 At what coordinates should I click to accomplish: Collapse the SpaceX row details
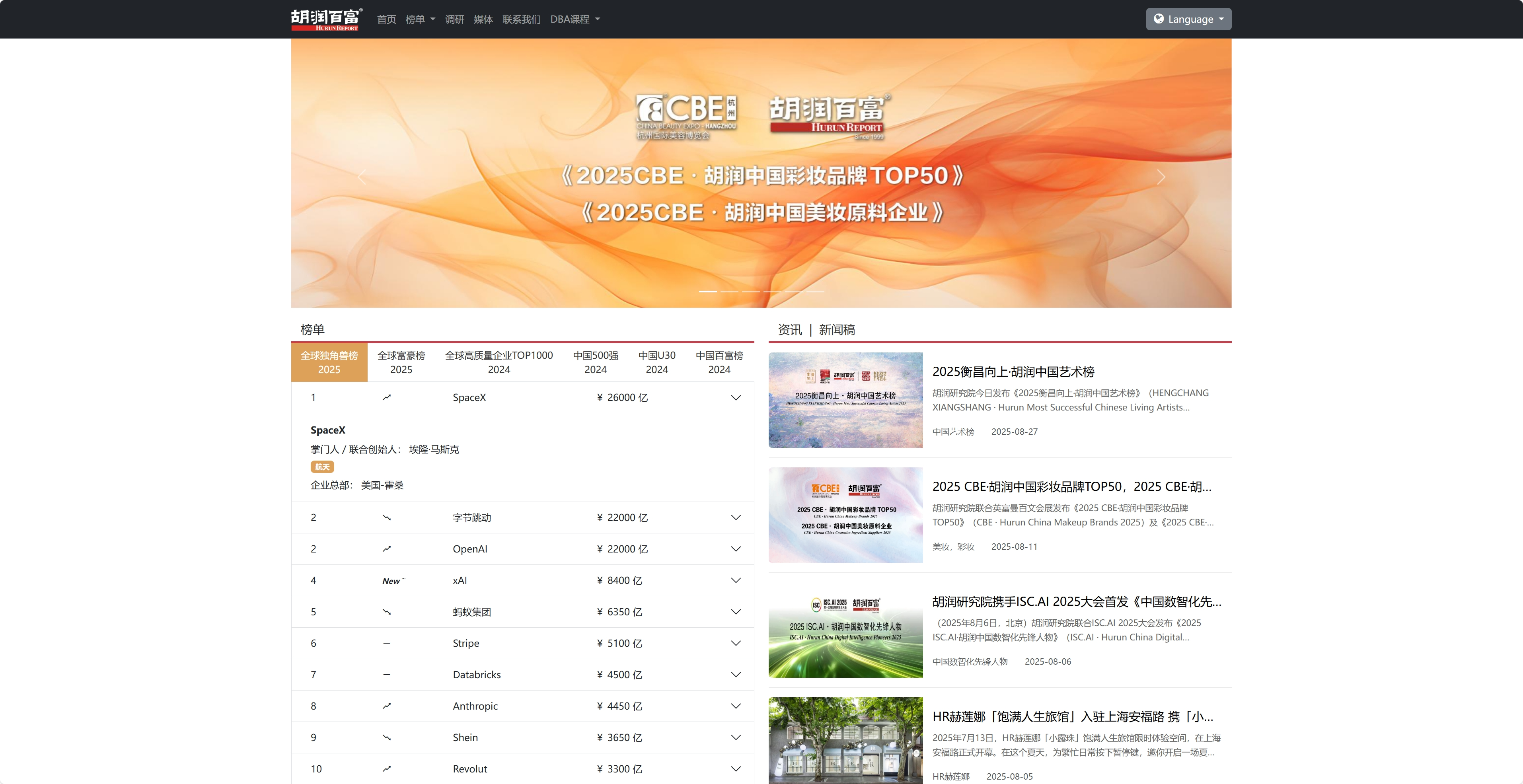(x=736, y=397)
